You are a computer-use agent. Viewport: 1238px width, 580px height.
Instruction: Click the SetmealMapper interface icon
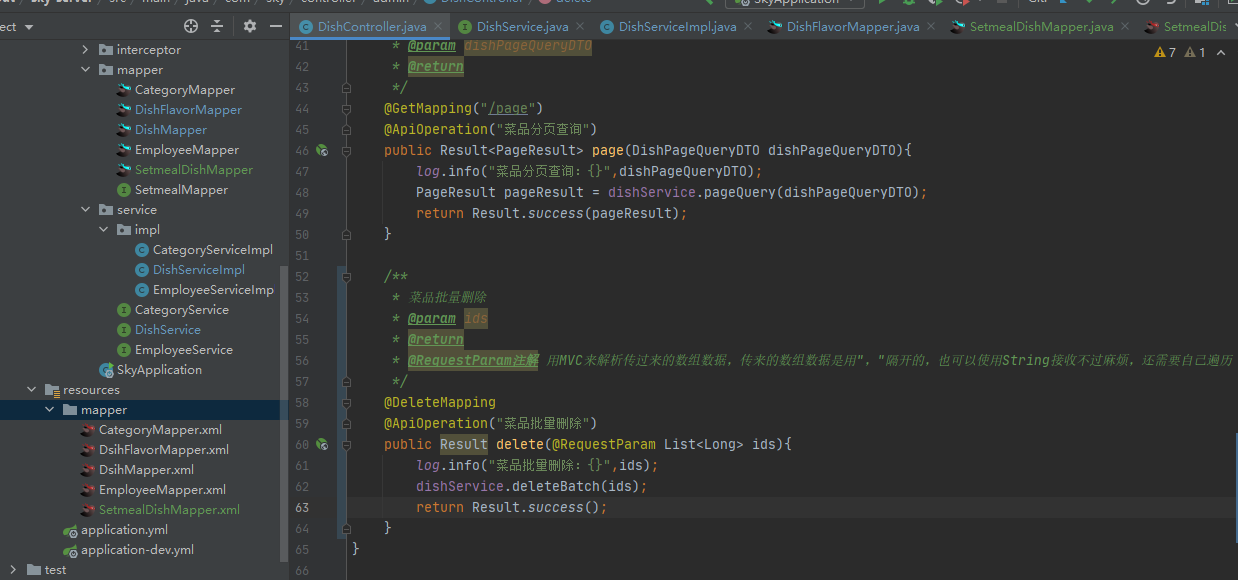(x=124, y=190)
